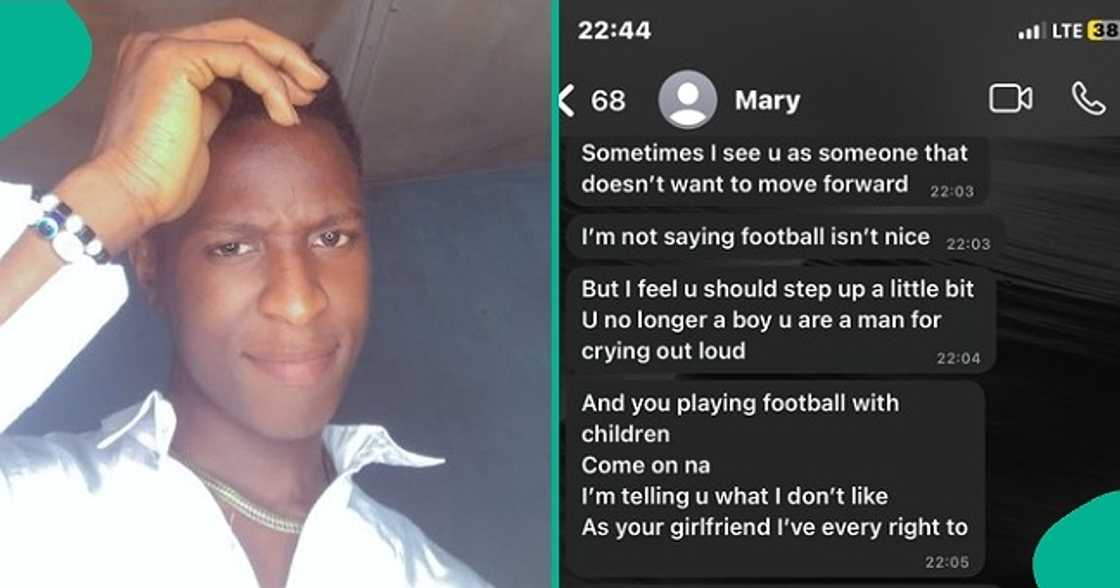Tap the LTE network indicator
Screen dimensions: 1120x588
1066,31
